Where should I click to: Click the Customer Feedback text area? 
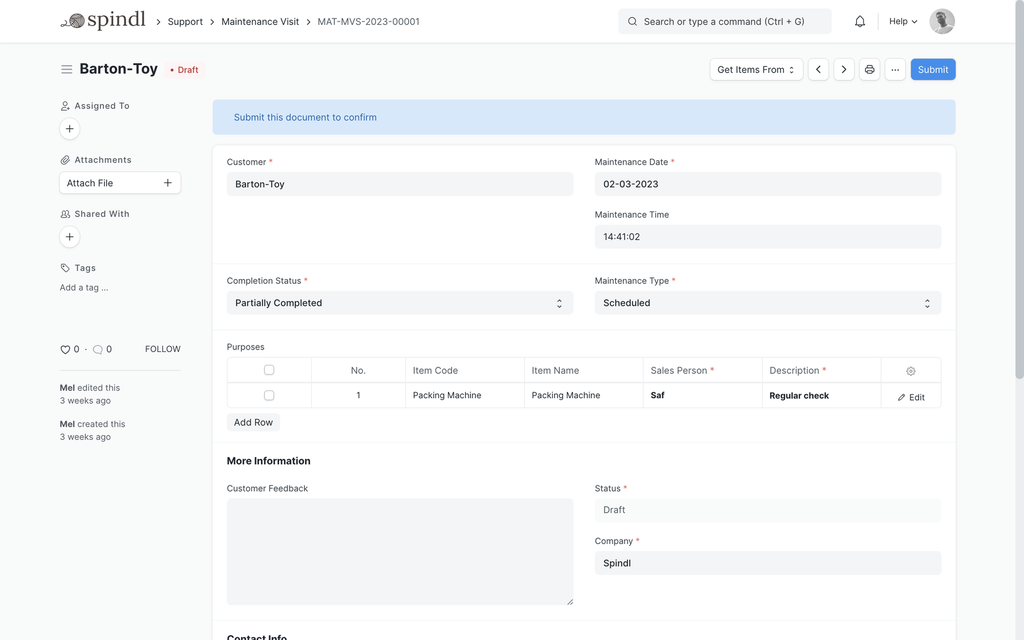399,551
